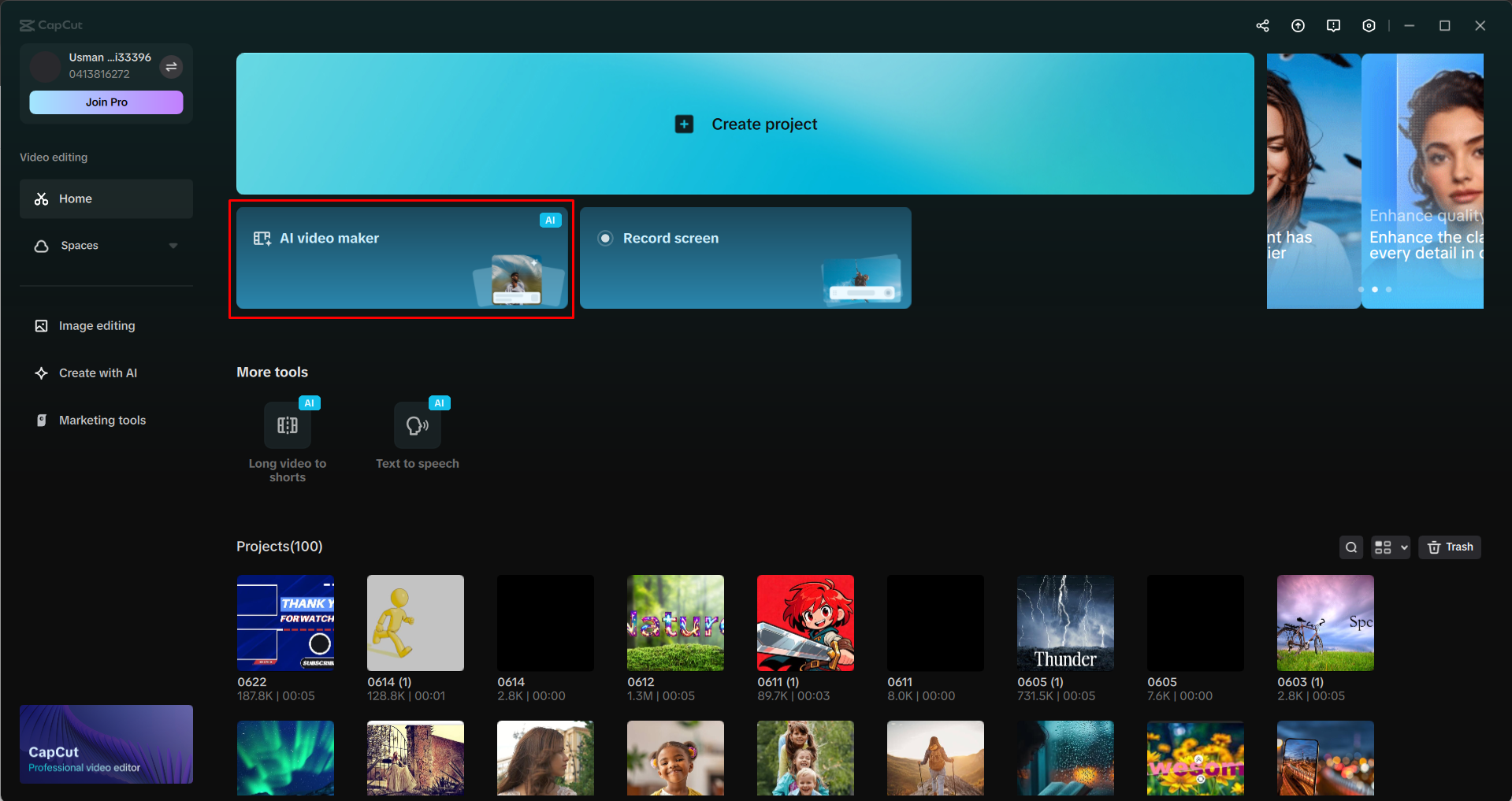Send feedback using the feedback bubble icon
This screenshot has height=801, width=1512.
pos(1333,25)
